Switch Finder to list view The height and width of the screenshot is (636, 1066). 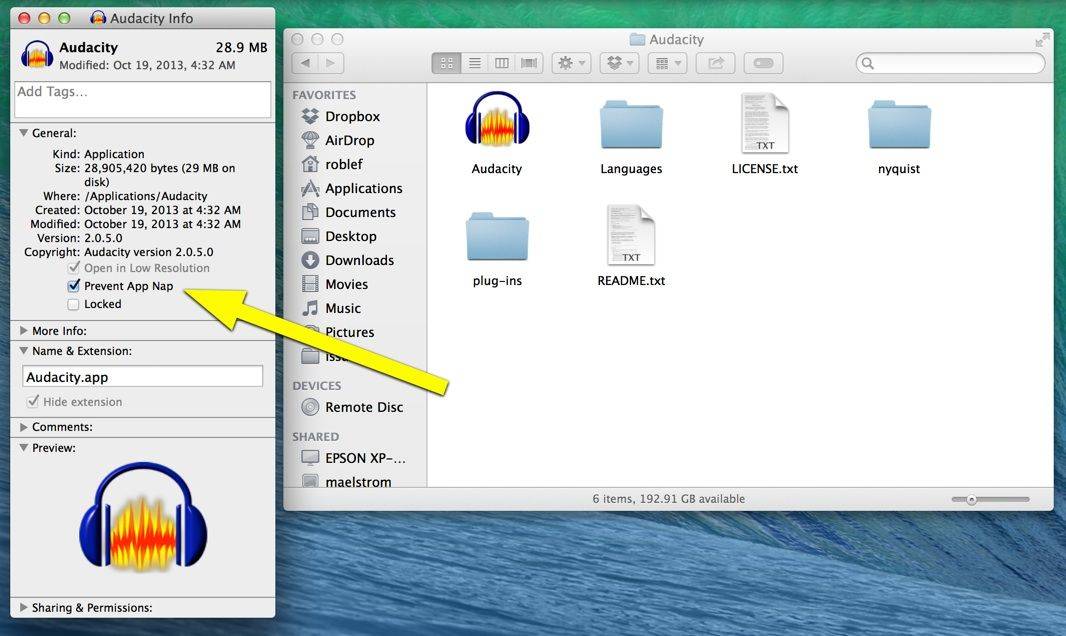pos(474,63)
